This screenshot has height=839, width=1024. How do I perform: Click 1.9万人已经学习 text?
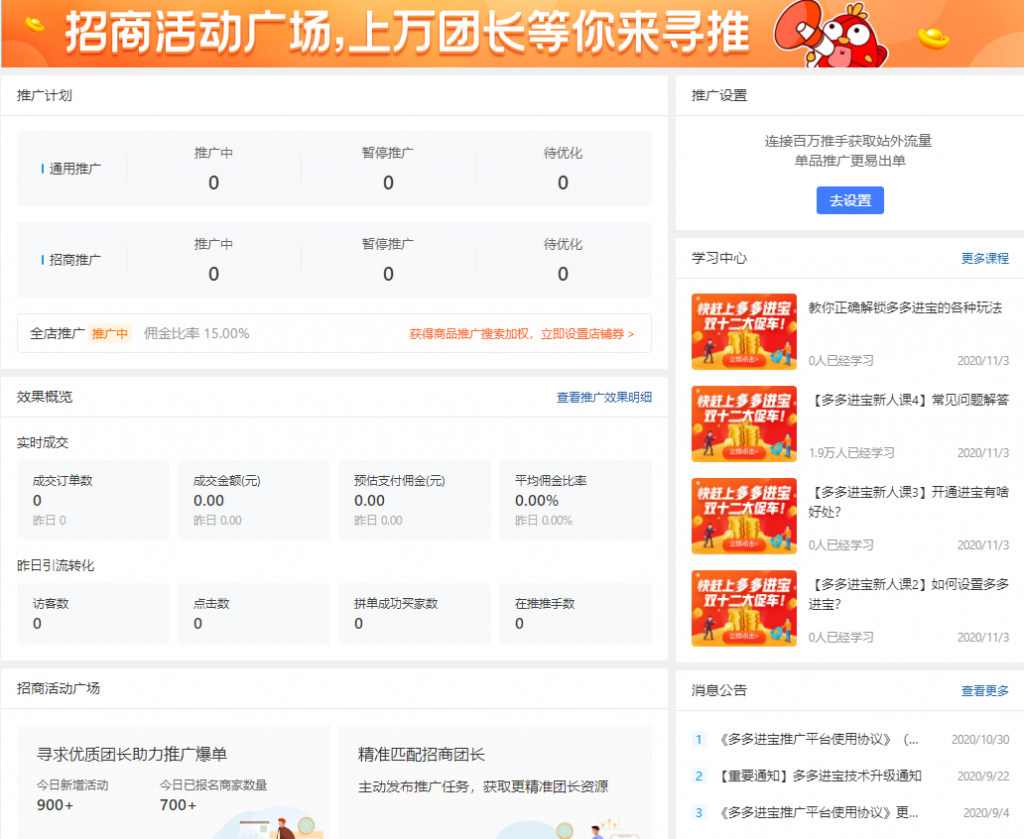(x=851, y=453)
